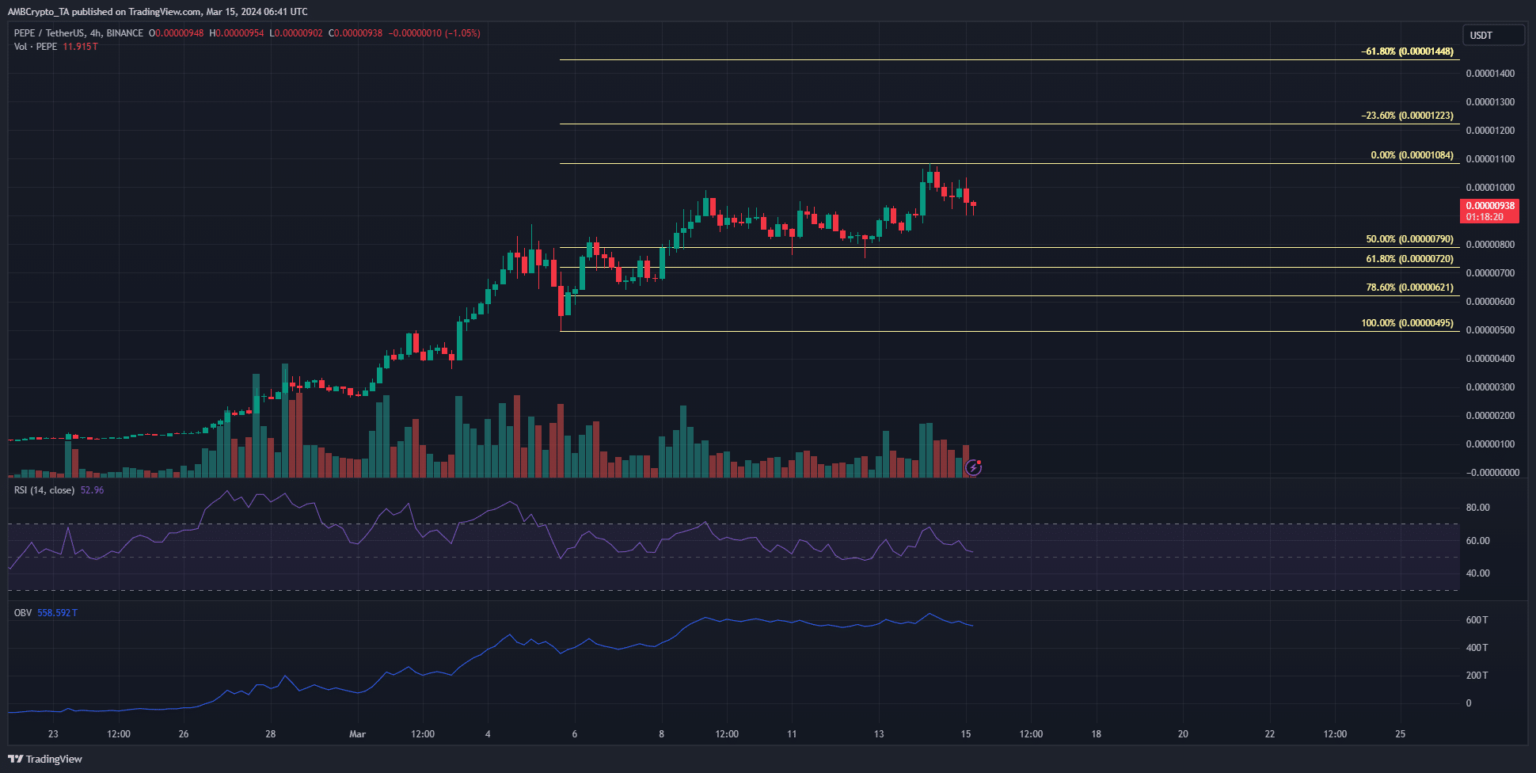Click the '15' date on time axis
Viewport: 1536px width, 773px height.
coord(966,734)
